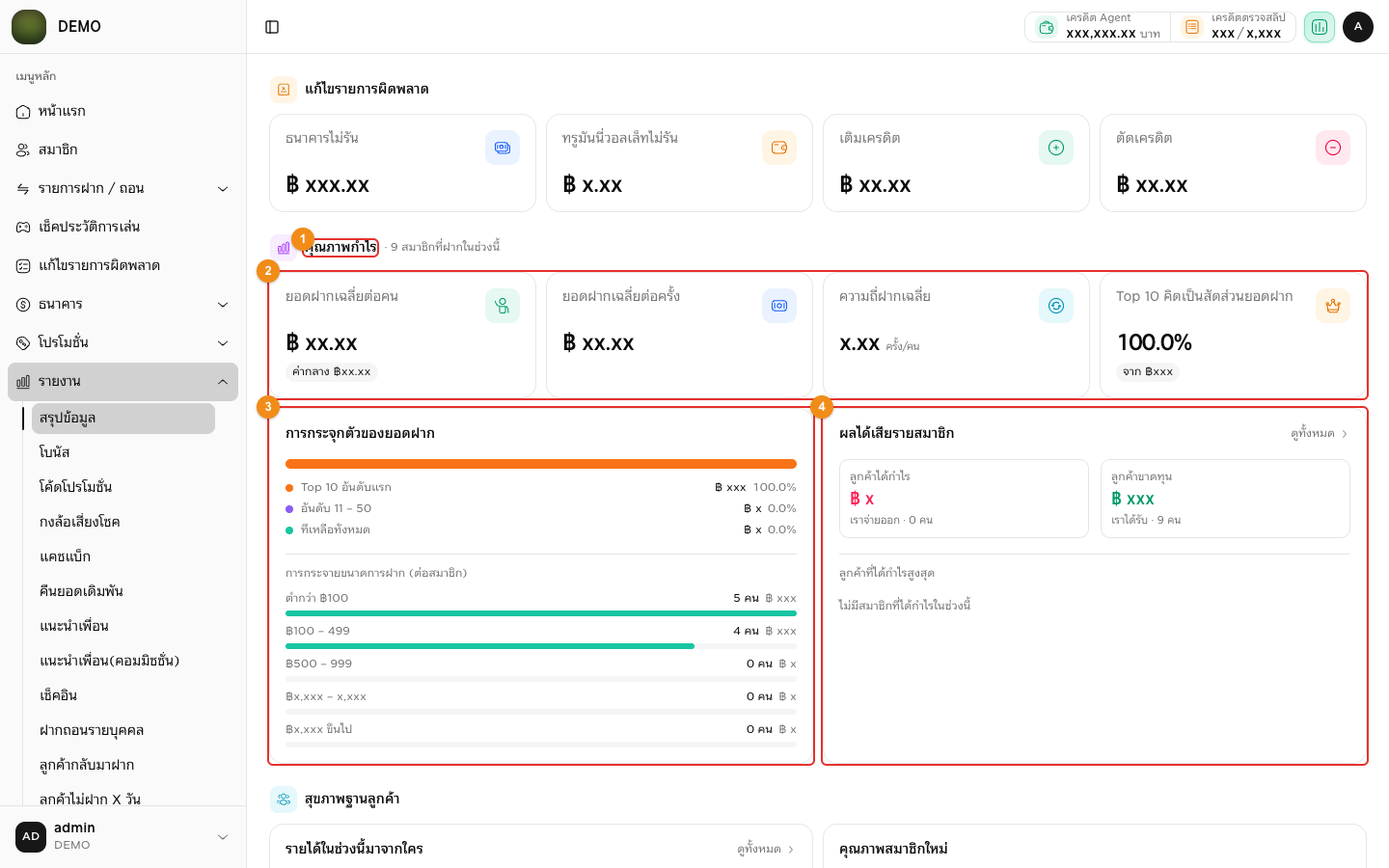Open the แคชแบ็ก report
This screenshot has height=868, width=1389.
123,557
